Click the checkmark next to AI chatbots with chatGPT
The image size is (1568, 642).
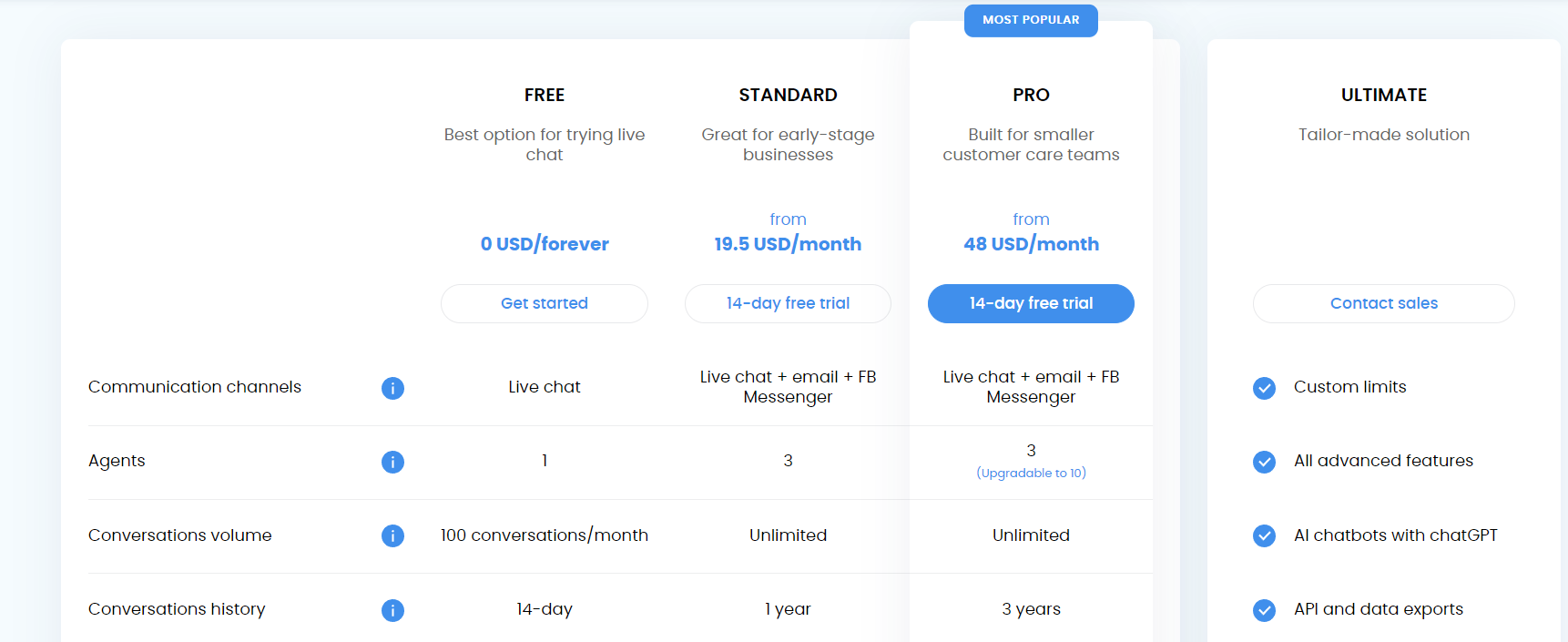point(1264,536)
